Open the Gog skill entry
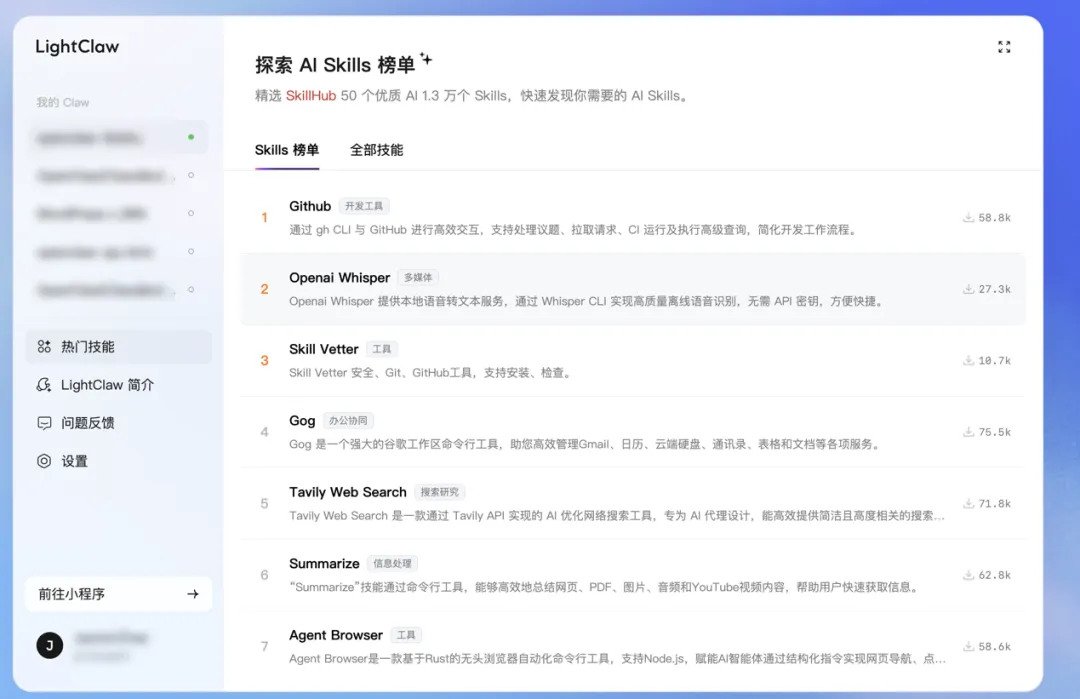1080x699 pixels. tap(632, 432)
